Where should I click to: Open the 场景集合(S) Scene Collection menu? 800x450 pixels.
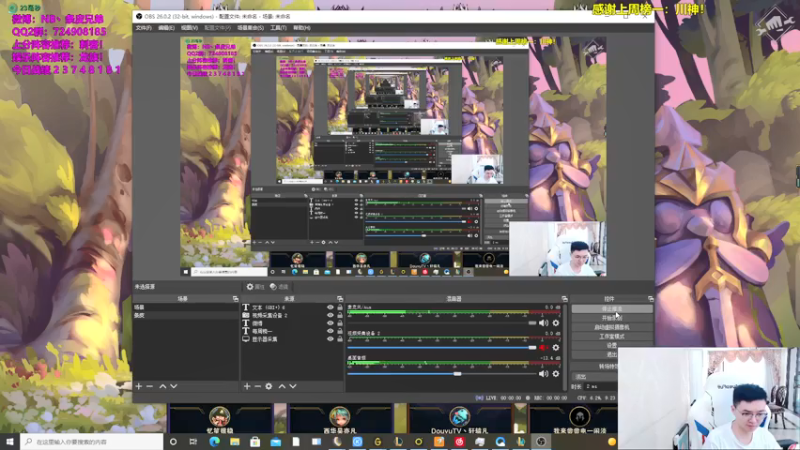[251, 28]
